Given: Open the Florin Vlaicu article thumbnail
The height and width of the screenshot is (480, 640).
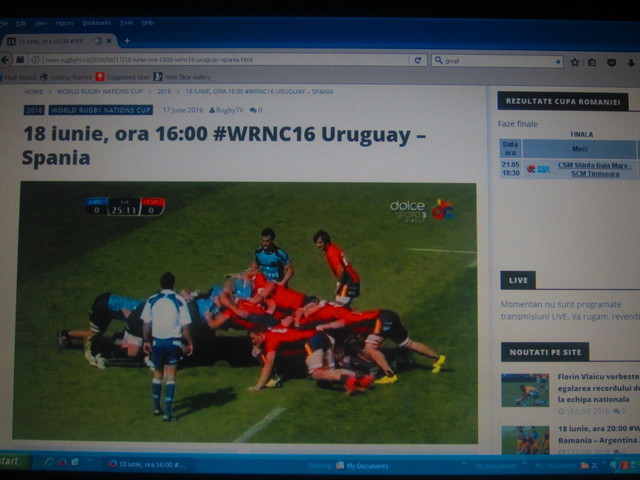Looking at the screenshot, I should (525, 390).
